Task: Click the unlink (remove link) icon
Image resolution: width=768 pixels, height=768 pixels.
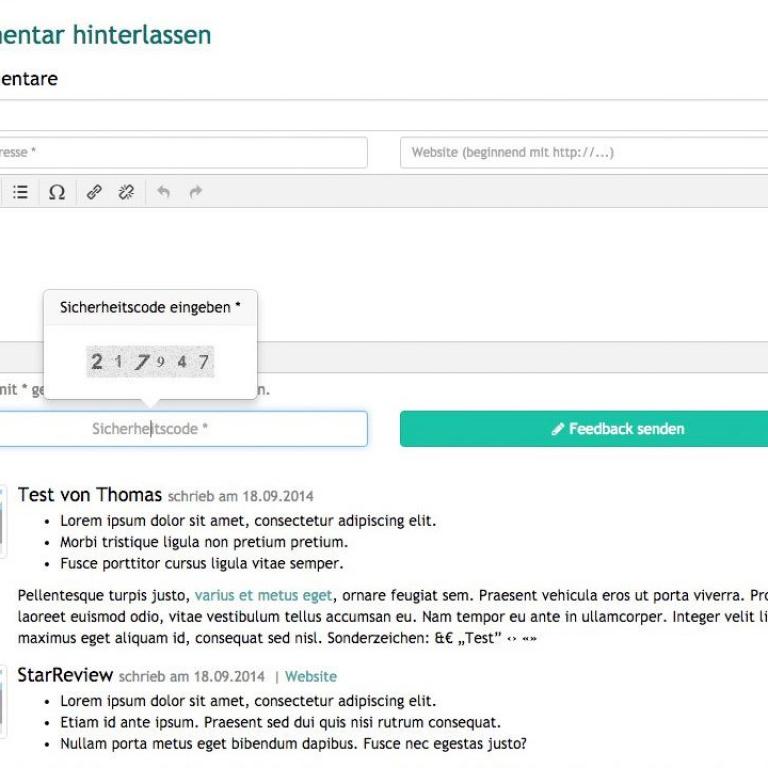Action: point(126,192)
